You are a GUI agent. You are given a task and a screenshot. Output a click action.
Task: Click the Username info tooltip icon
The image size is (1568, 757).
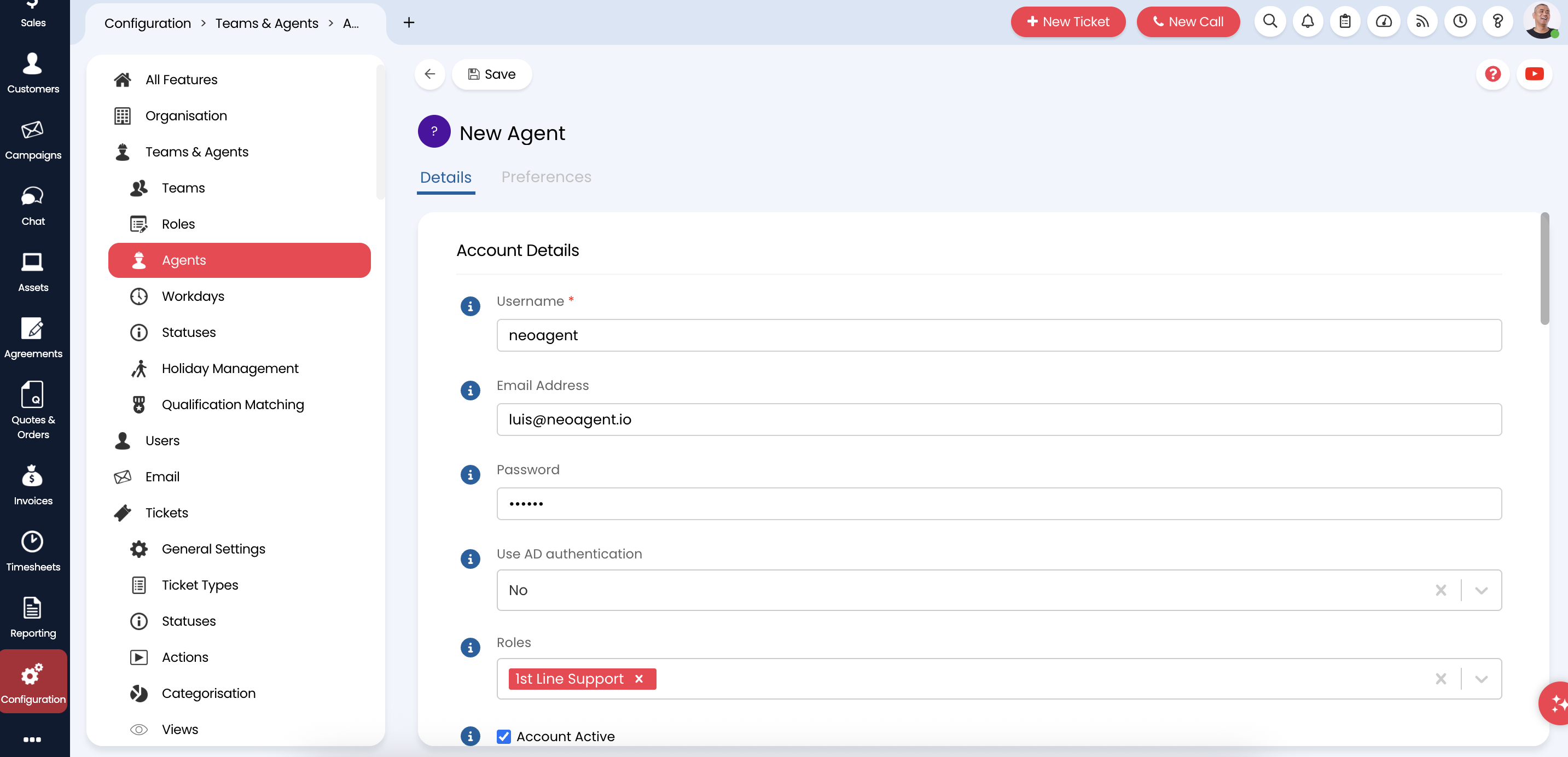pos(470,306)
